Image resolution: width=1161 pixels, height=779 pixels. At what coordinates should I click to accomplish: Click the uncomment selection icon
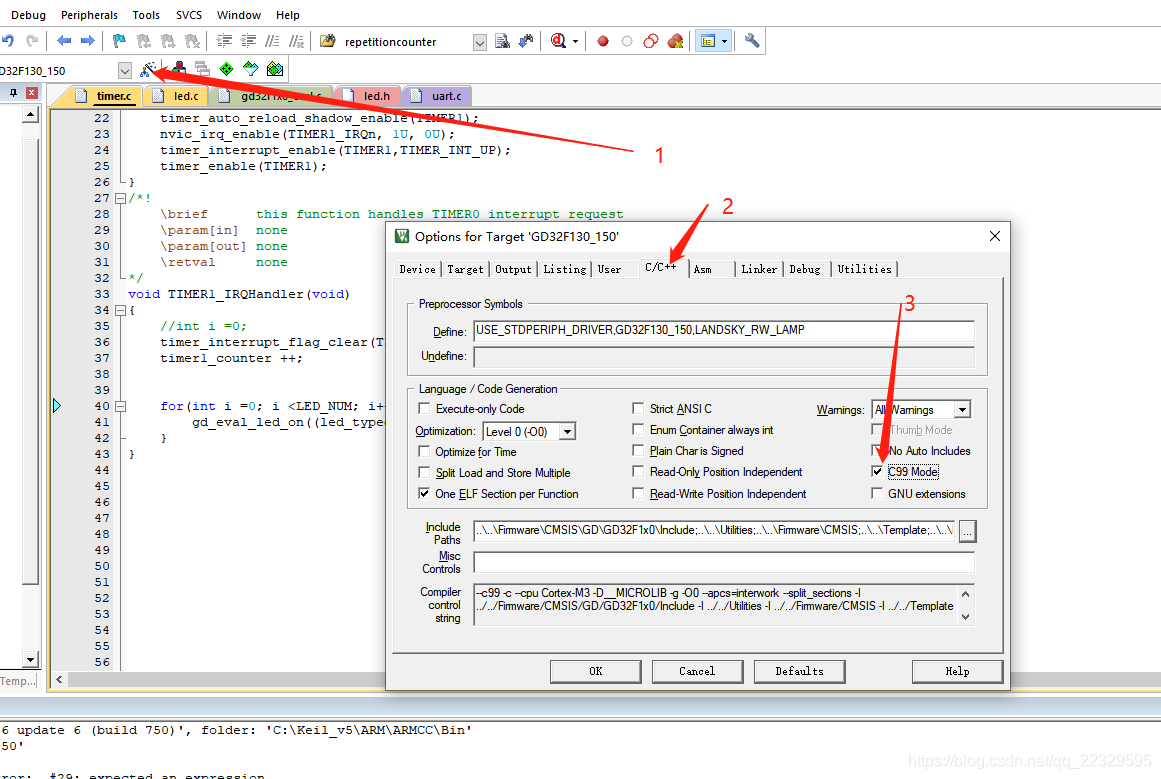[x=296, y=41]
